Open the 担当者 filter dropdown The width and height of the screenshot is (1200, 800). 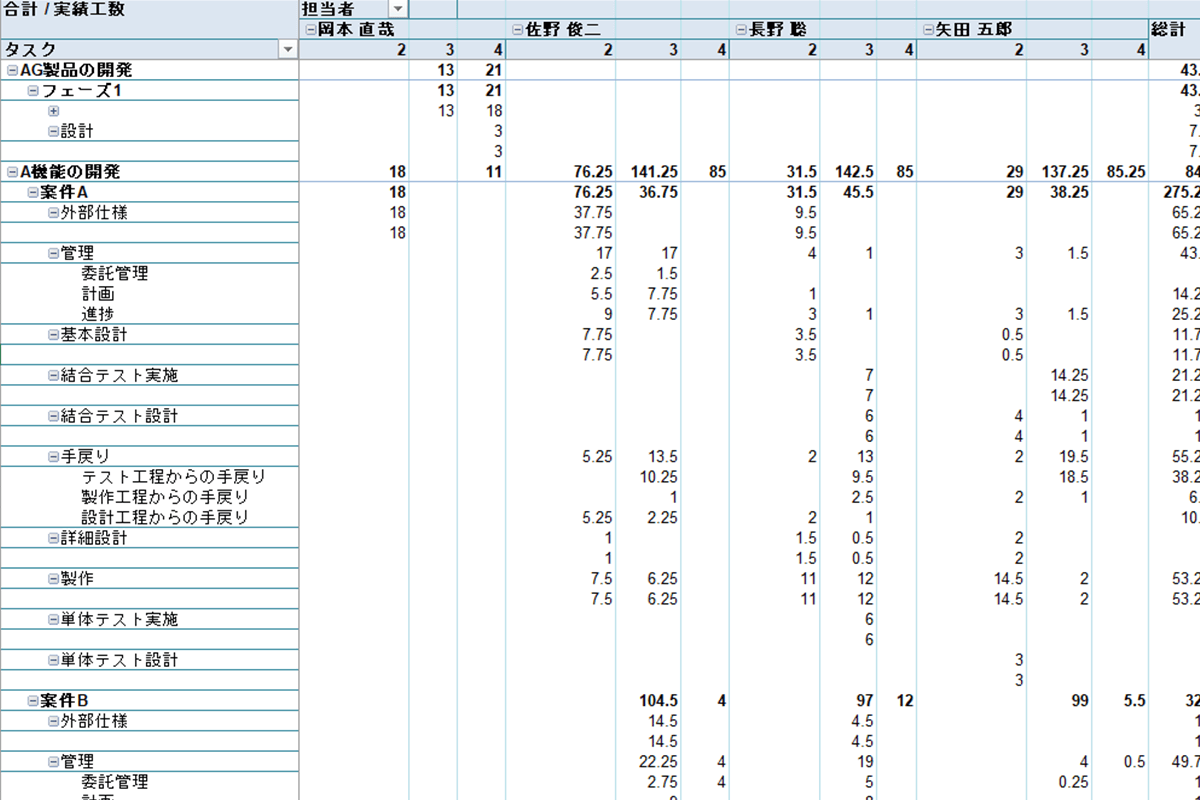click(398, 9)
